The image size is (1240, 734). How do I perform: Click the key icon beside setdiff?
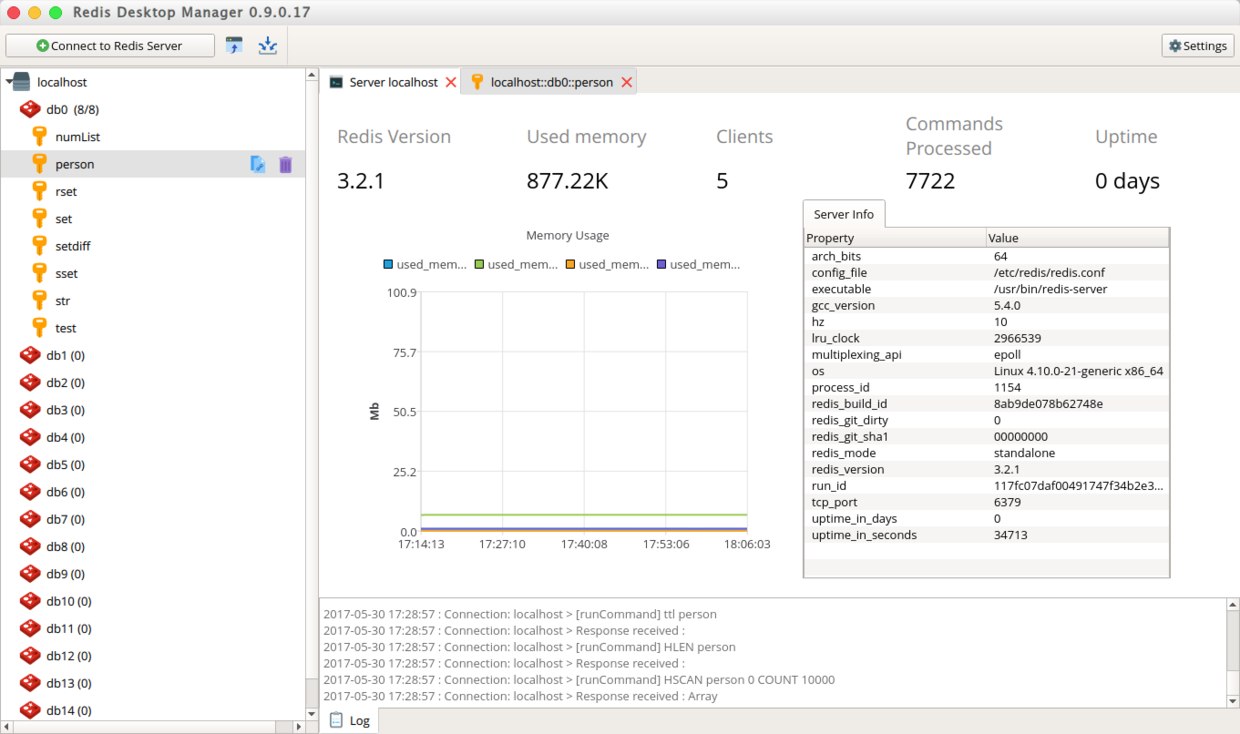coord(40,245)
